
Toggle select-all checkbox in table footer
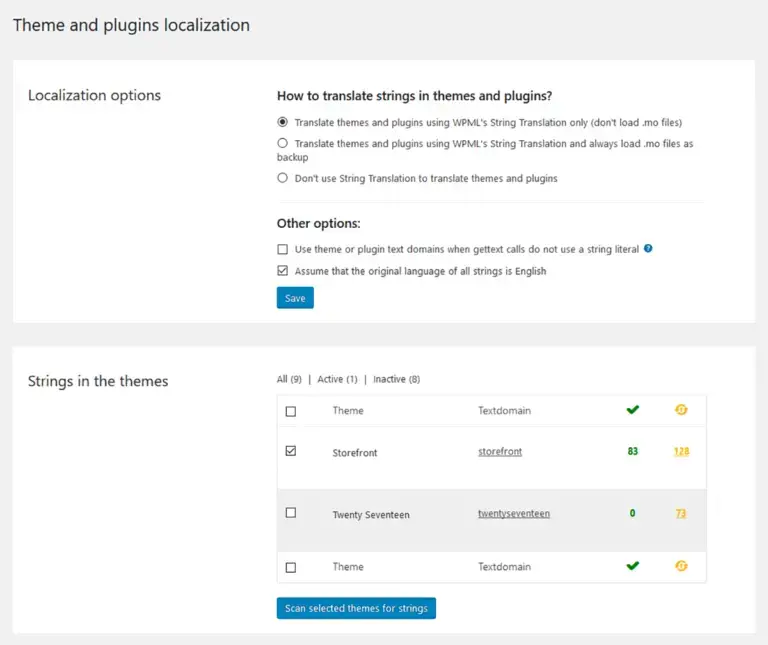291,567
